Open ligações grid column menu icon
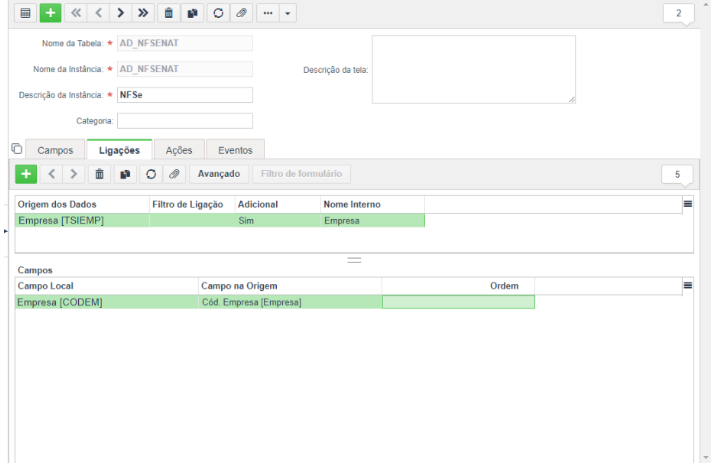The width and height of the screenshot is (713, 463). [x=688, y=204]
